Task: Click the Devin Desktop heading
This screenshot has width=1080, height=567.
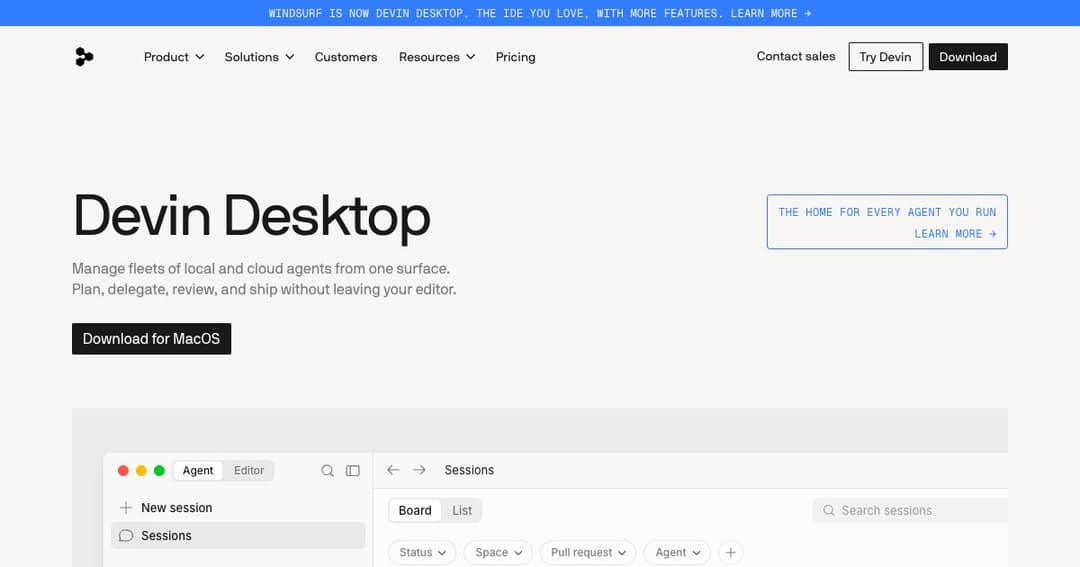Action: pos(251,216)
